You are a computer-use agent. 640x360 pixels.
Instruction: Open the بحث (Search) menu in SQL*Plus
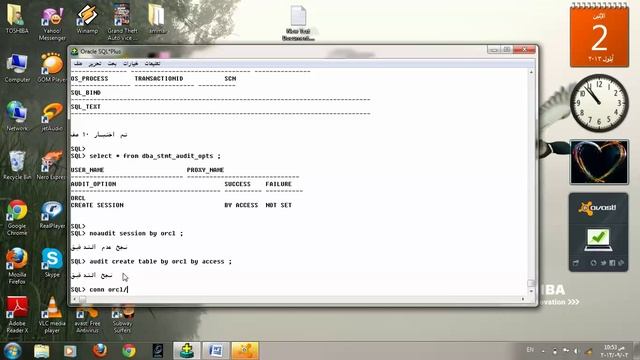112,64
